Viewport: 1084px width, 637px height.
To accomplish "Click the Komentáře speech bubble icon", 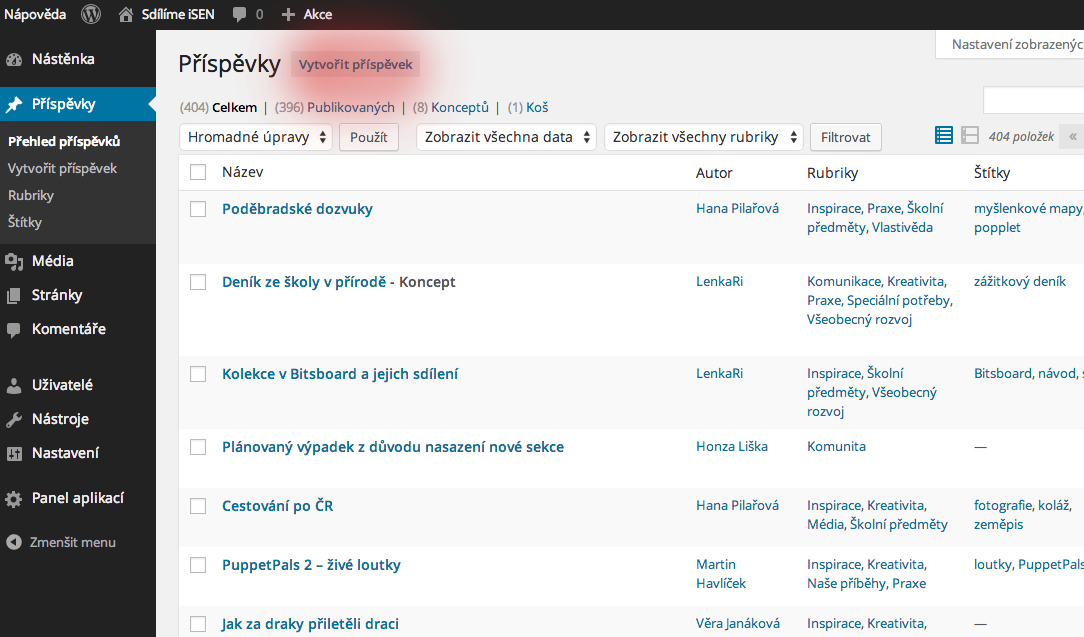I will tap(14, 330).
